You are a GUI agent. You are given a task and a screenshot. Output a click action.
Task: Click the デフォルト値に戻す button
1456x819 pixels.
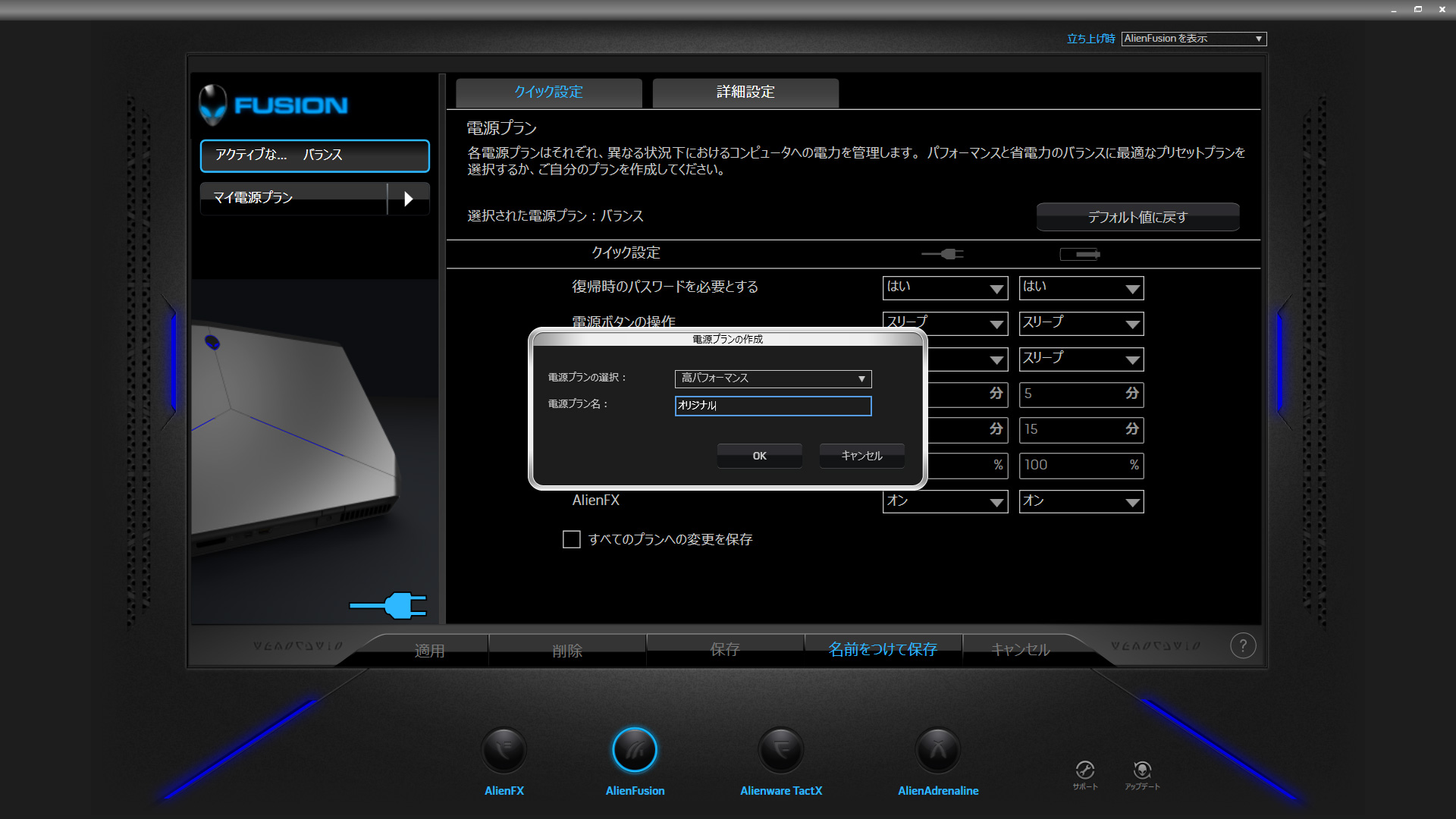tap(1137, 218)
